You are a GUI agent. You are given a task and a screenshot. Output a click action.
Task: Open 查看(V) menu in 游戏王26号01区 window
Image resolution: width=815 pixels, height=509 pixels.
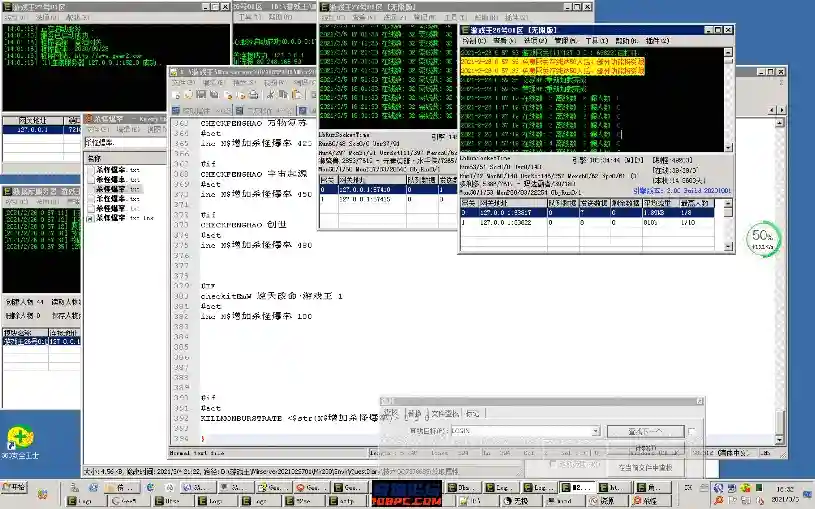[504, 41]
